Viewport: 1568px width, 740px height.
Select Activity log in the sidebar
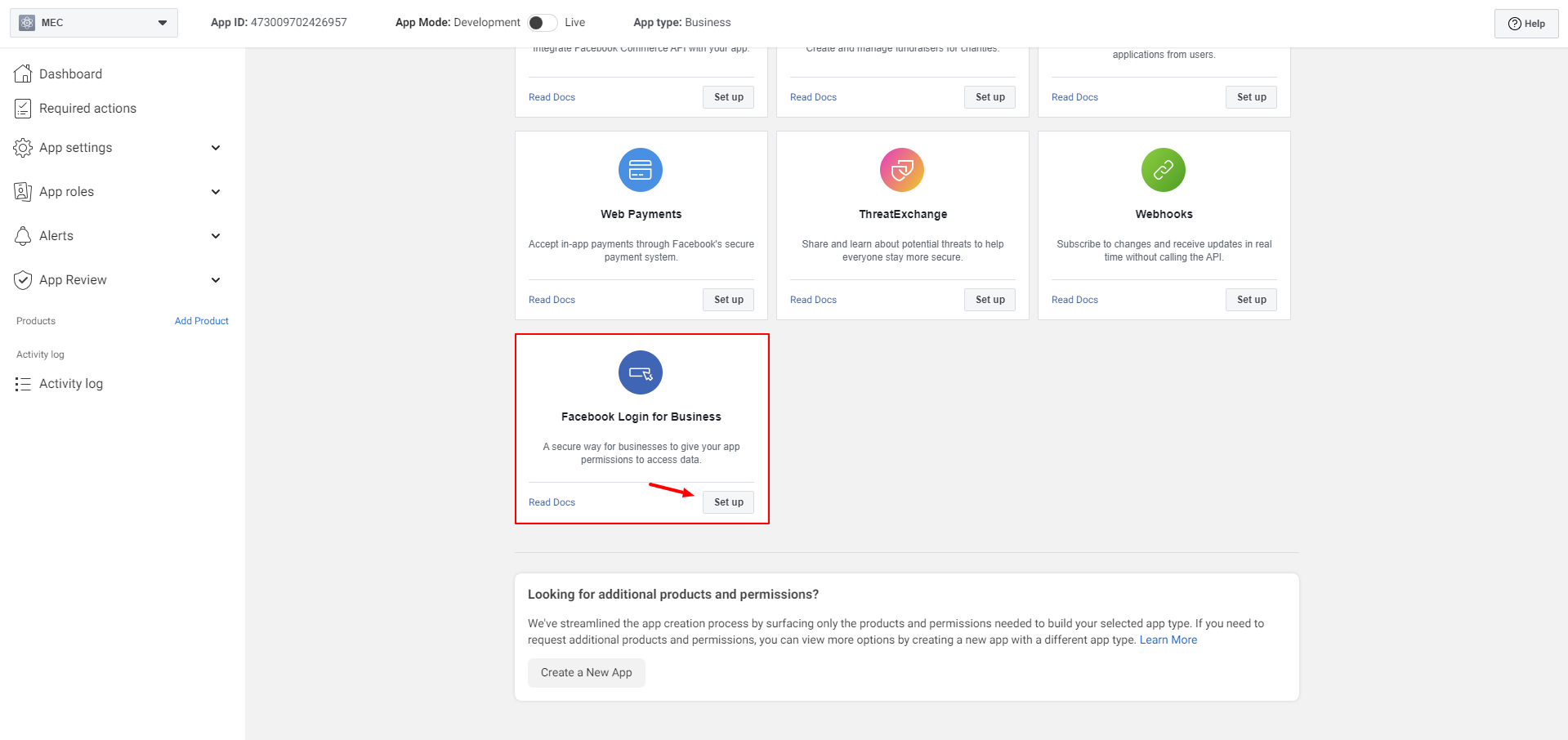point(71,383)
